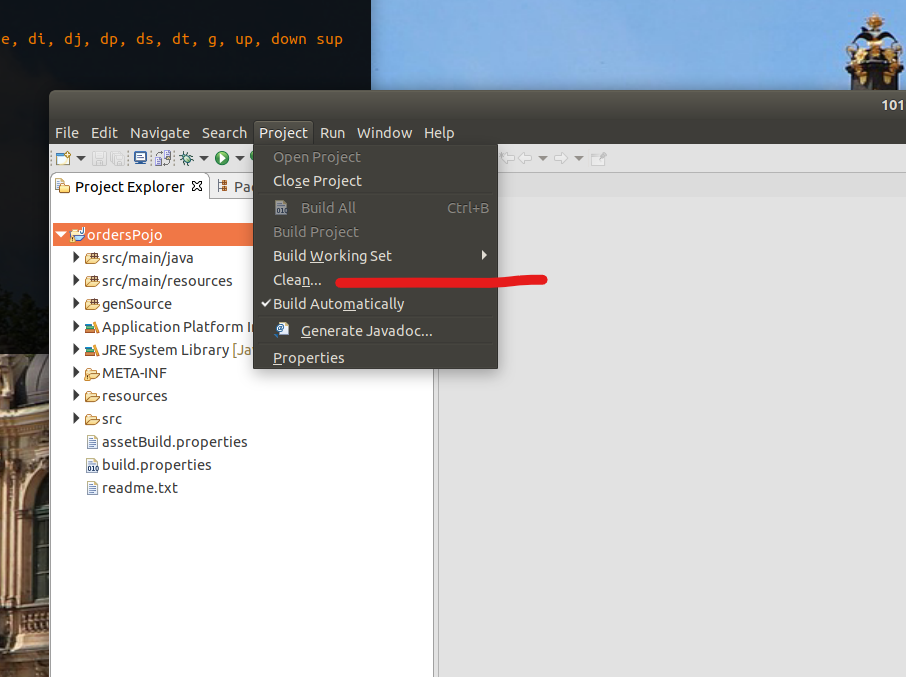Click the monitor console toolbar icon

tap(140, 158)
